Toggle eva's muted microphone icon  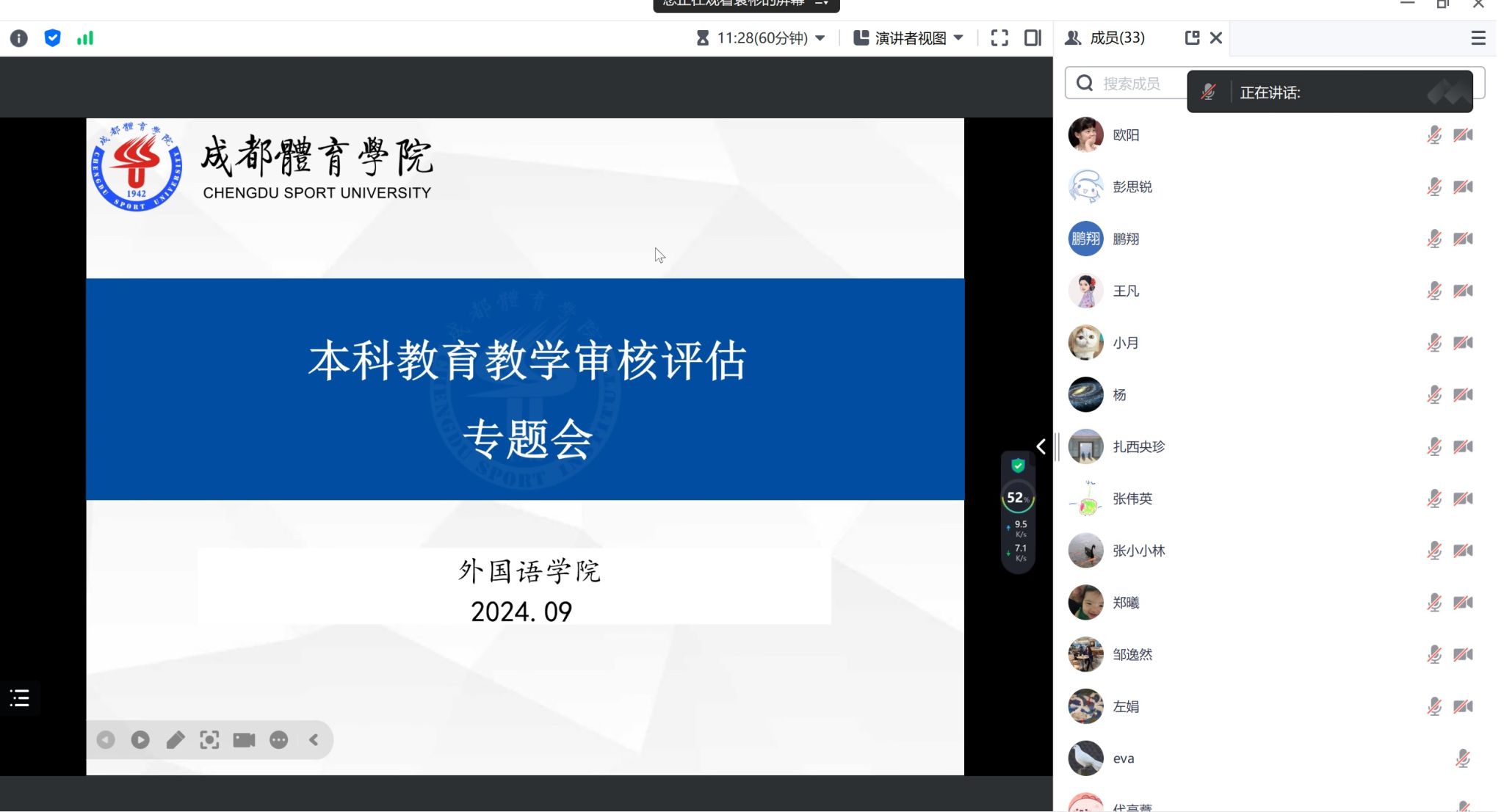1462,758
